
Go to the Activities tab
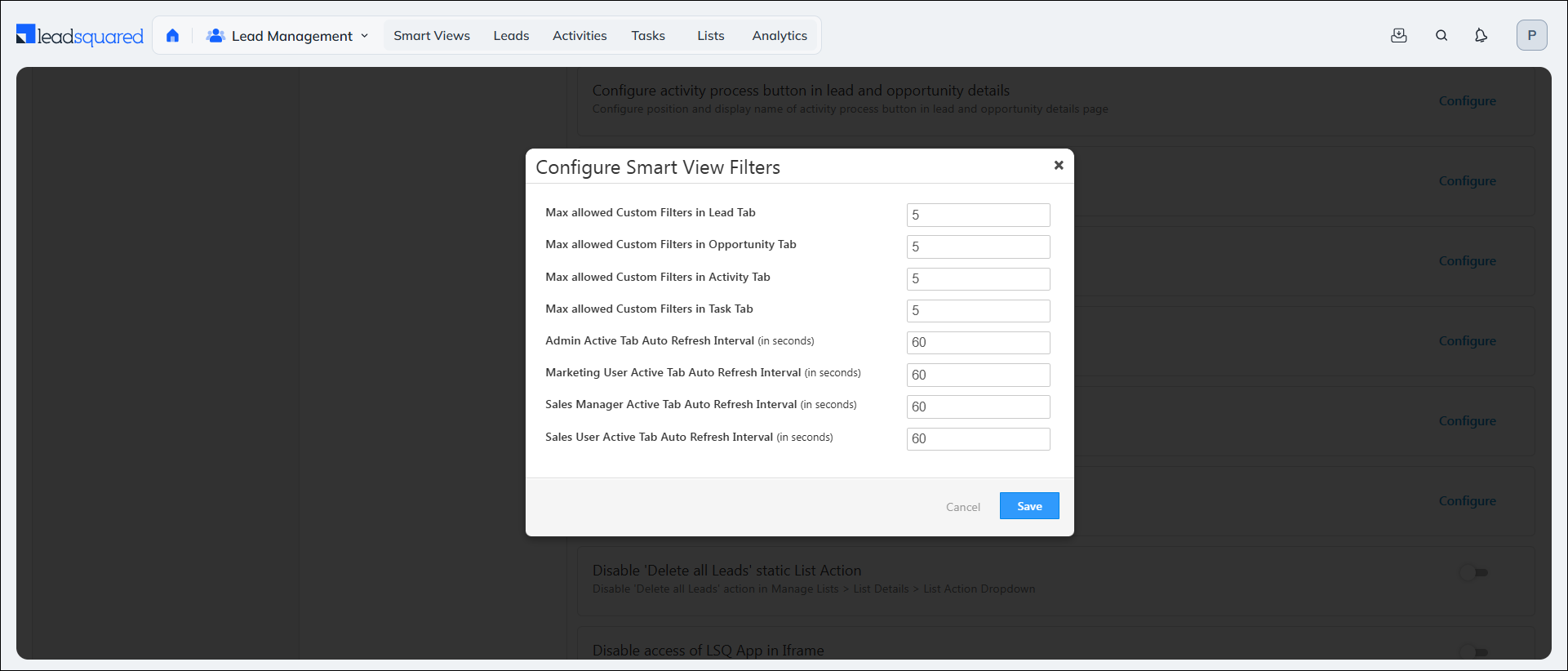click(580, 36)
